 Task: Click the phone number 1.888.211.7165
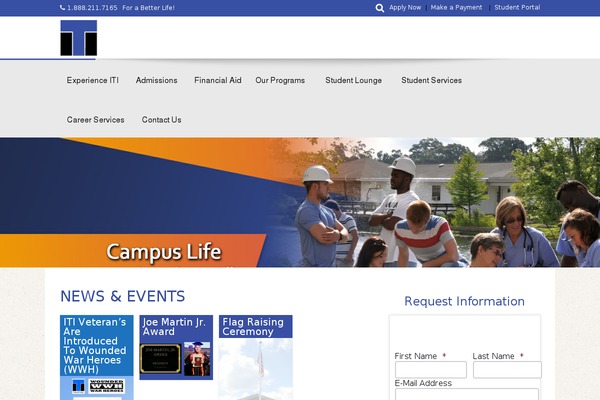click(92, 8)
